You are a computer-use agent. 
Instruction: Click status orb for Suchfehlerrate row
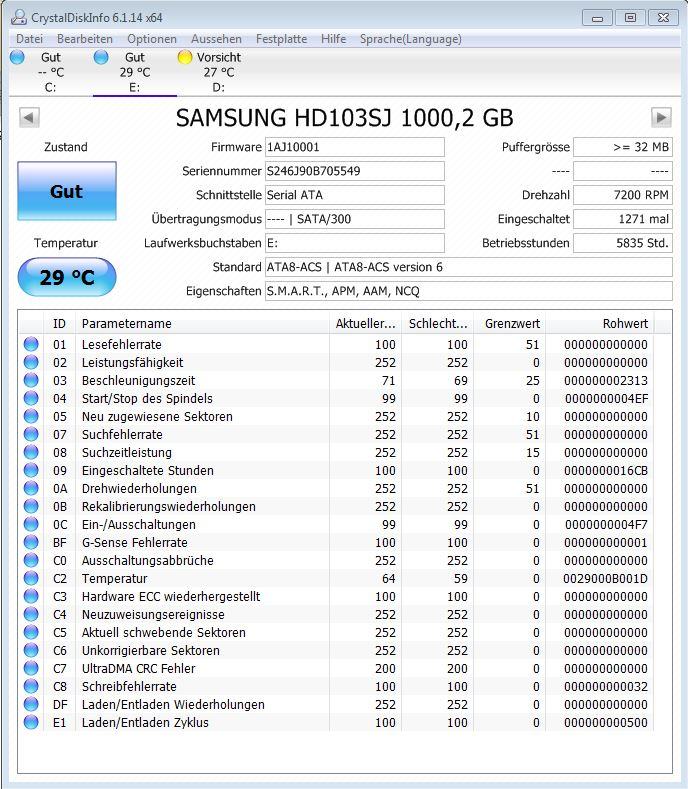tap(31, 434)
